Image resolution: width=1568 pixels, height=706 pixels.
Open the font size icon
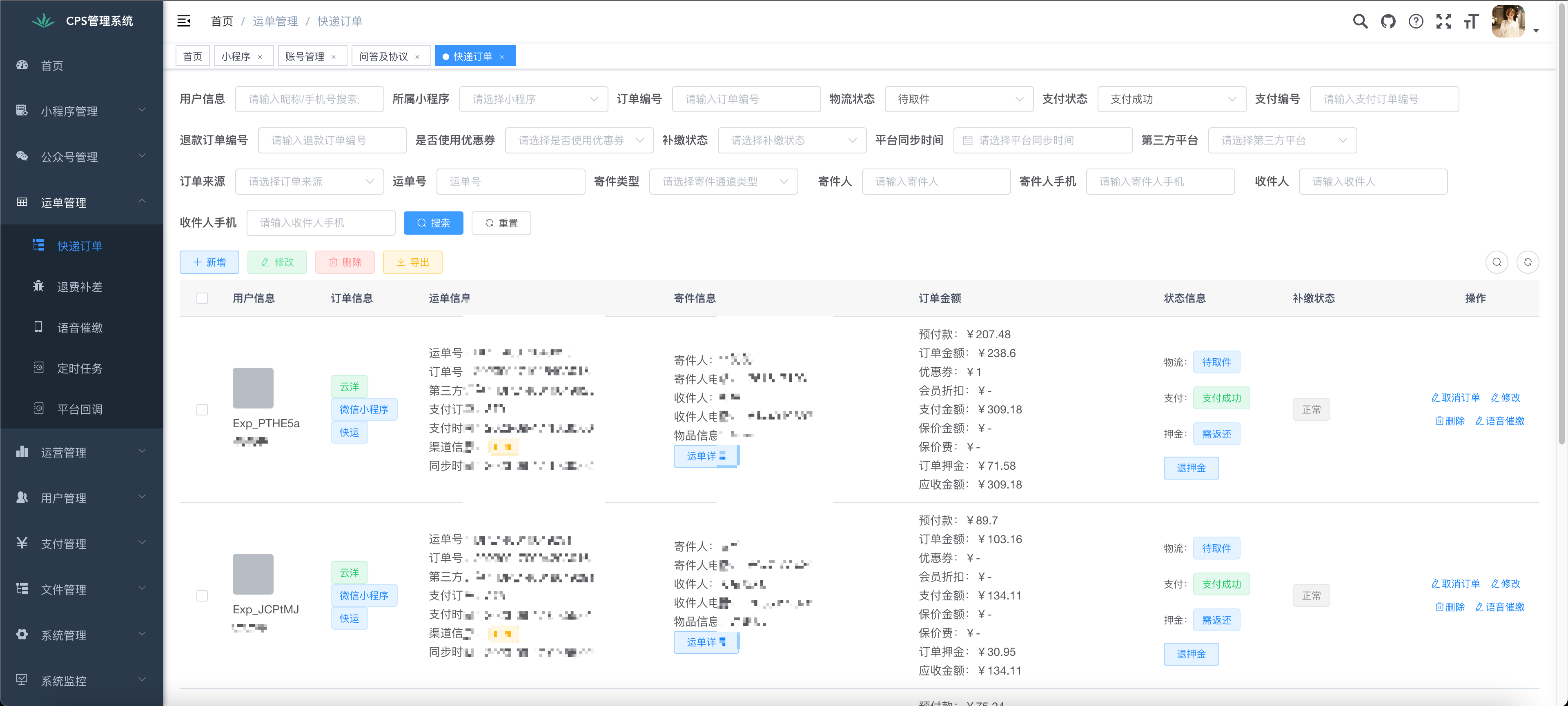(x=1471, y=22)
